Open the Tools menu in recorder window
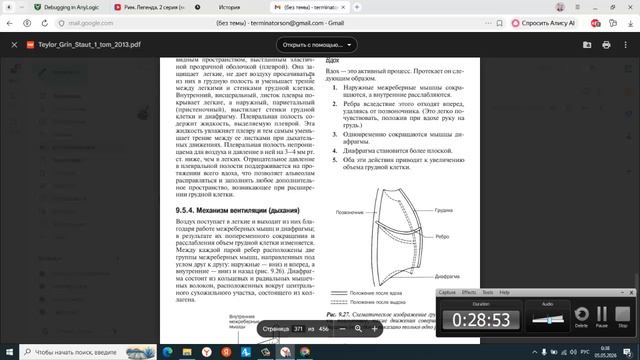 [x=487, y=292]
